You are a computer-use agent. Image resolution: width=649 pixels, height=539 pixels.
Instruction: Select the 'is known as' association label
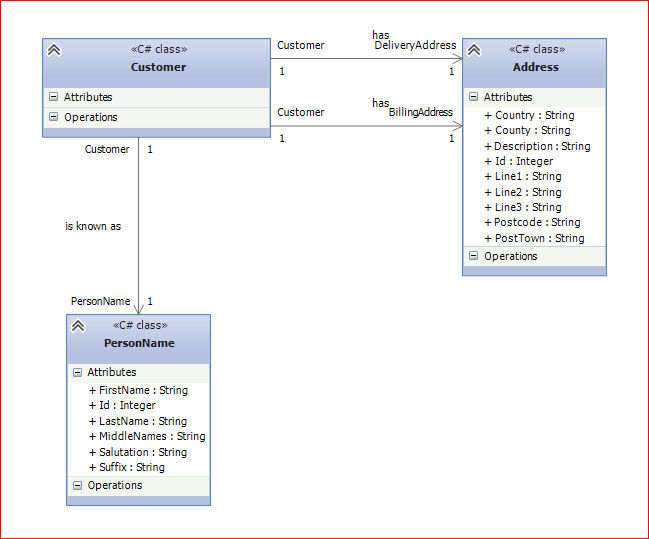pyautogui.click(x=93, y=226)
